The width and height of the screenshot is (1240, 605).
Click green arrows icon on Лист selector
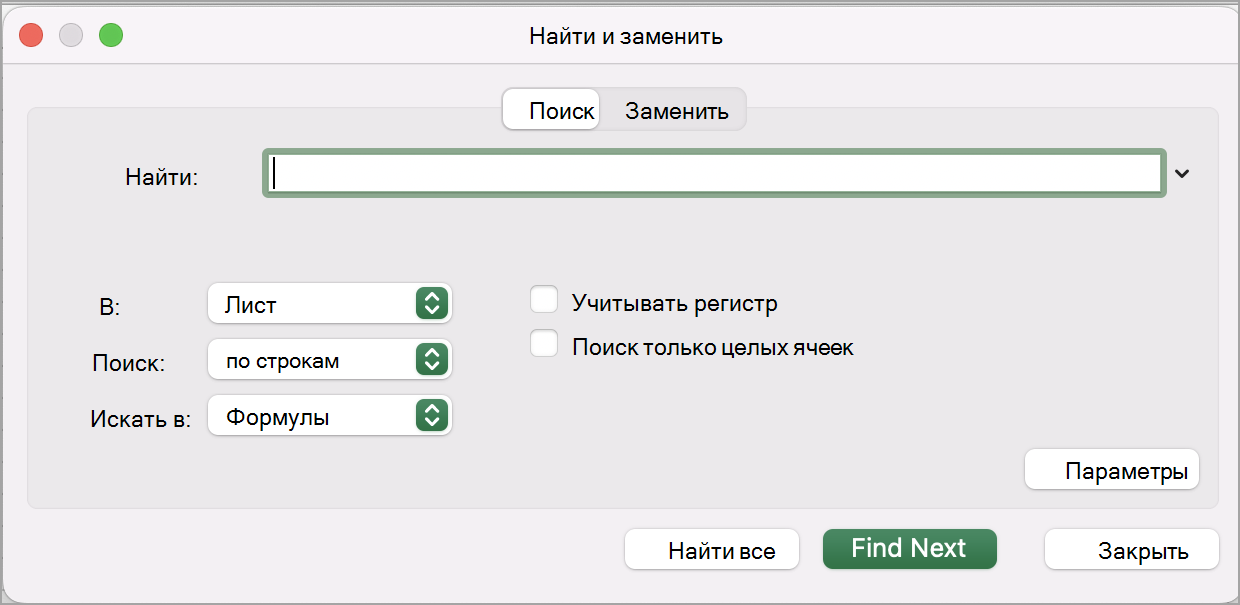pyautogui.click(x=430, y=304)
